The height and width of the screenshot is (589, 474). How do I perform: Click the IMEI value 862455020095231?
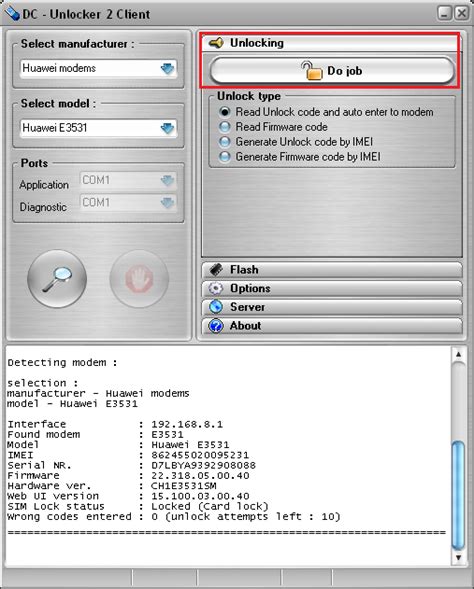pyautogui.click(x=200, y=455)
